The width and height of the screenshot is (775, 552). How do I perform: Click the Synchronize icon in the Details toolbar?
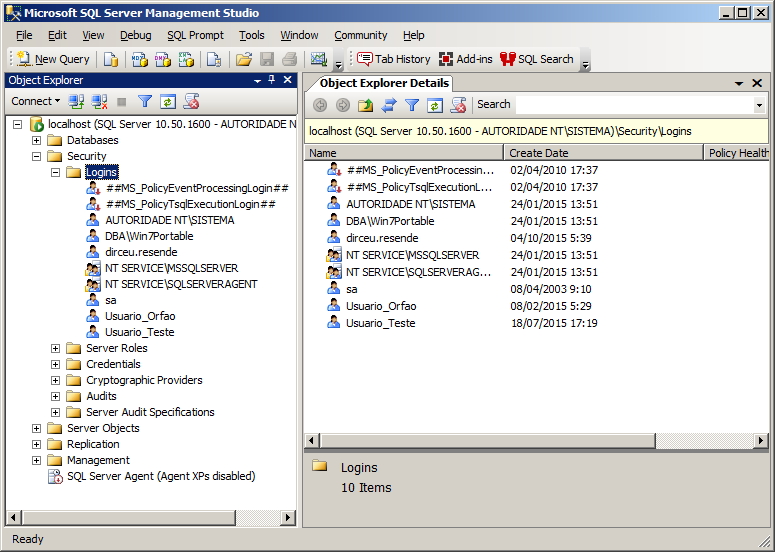click(389, 105)
